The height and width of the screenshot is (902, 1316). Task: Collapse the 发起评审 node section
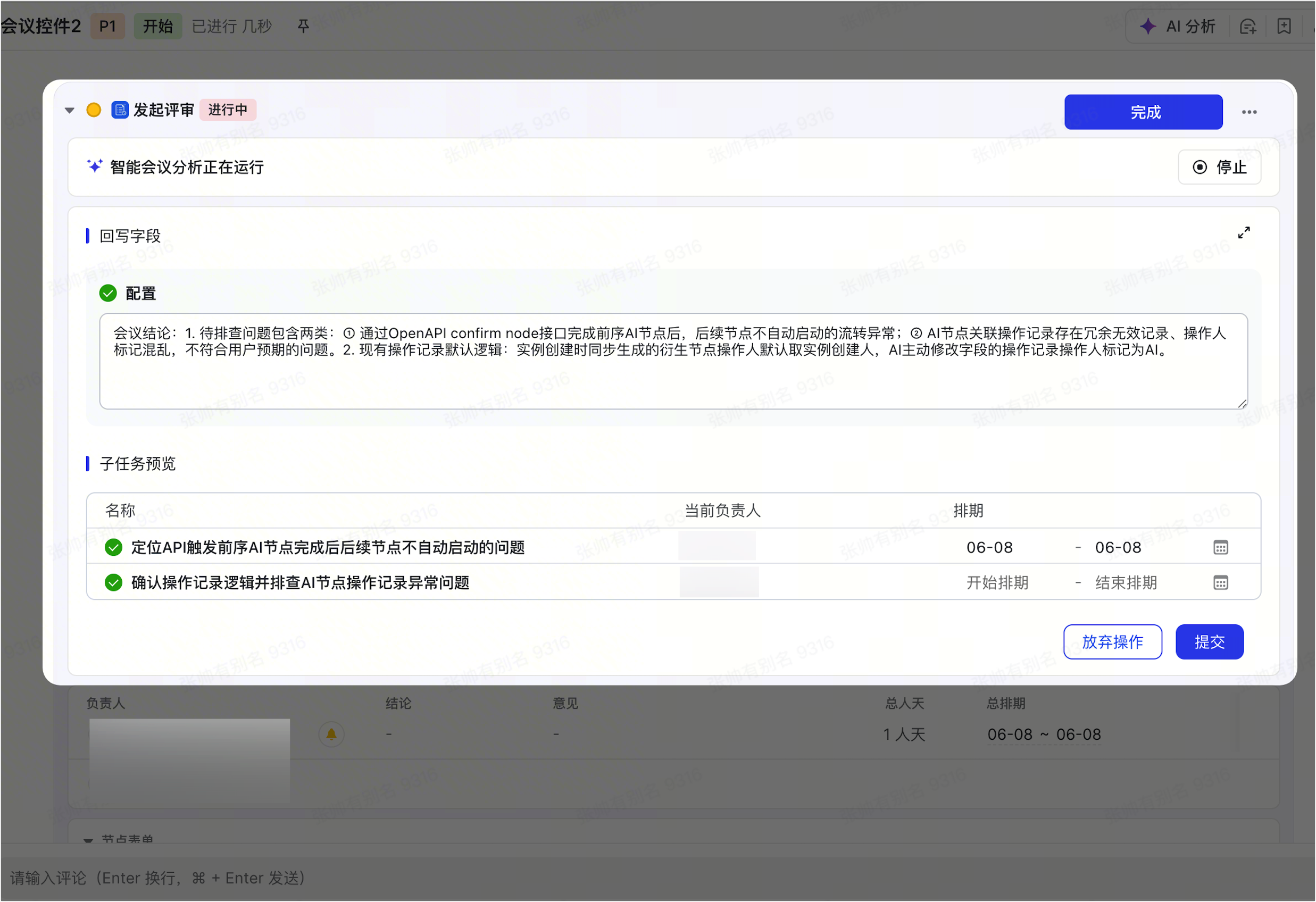pyautogui.click(x=70, y=110)
